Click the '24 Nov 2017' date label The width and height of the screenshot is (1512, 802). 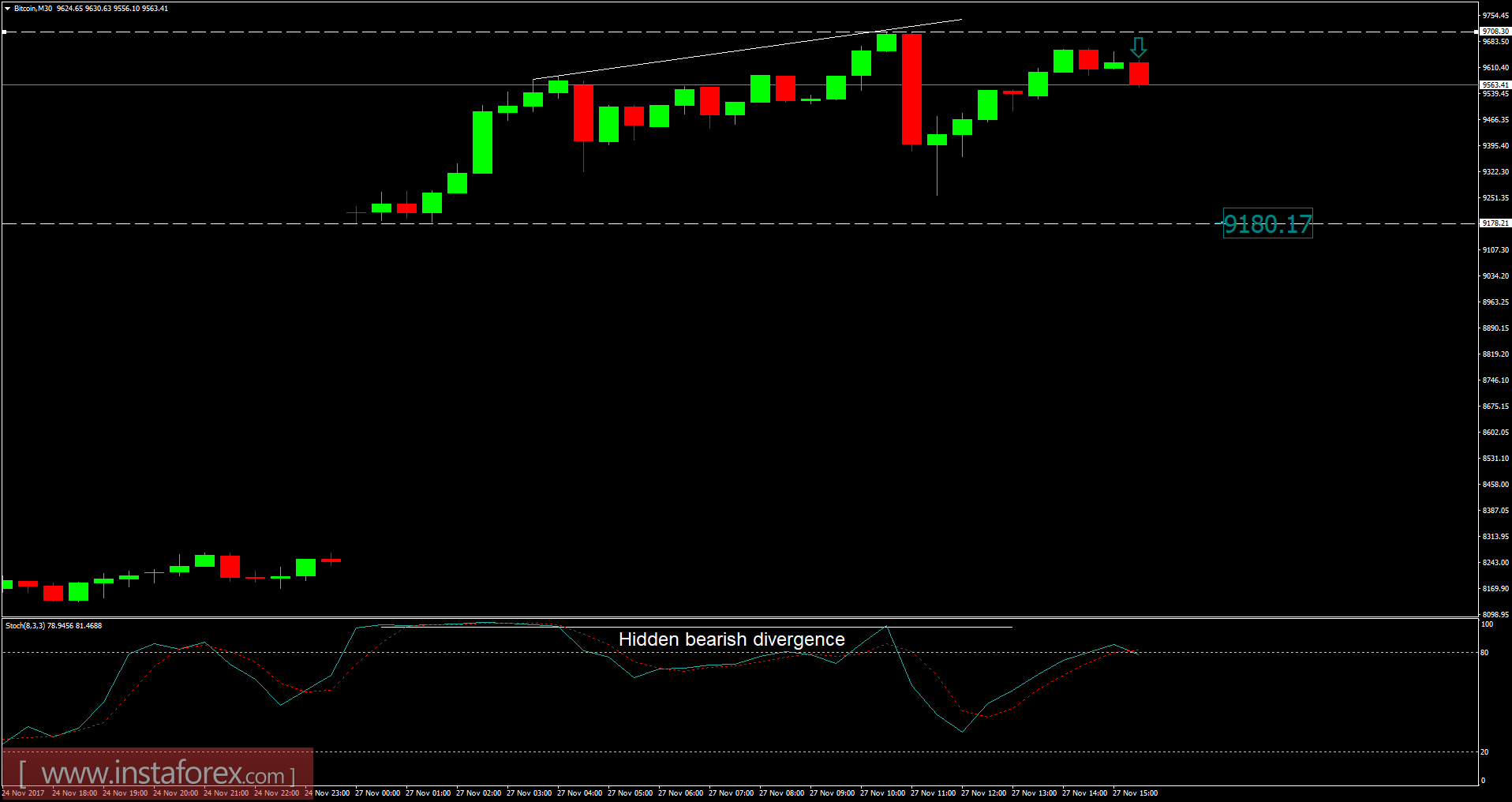tap(23, 793)
